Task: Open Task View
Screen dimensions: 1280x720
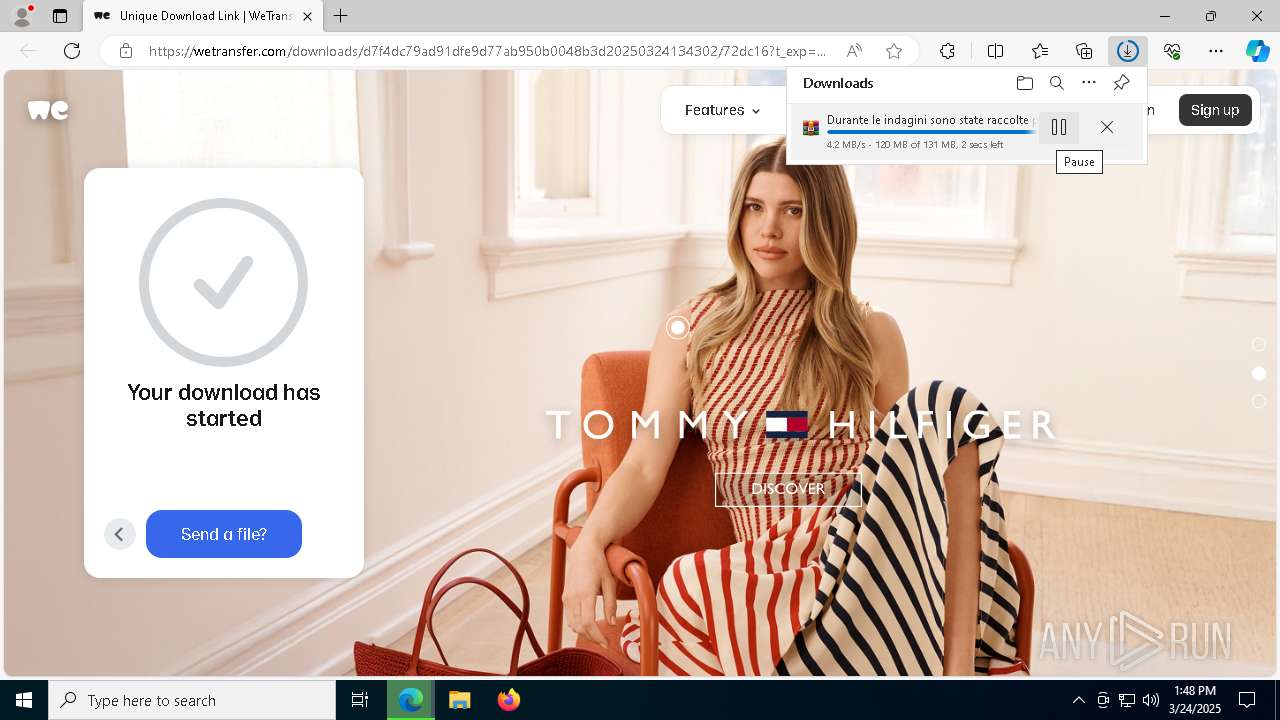Action: point(360,700)
